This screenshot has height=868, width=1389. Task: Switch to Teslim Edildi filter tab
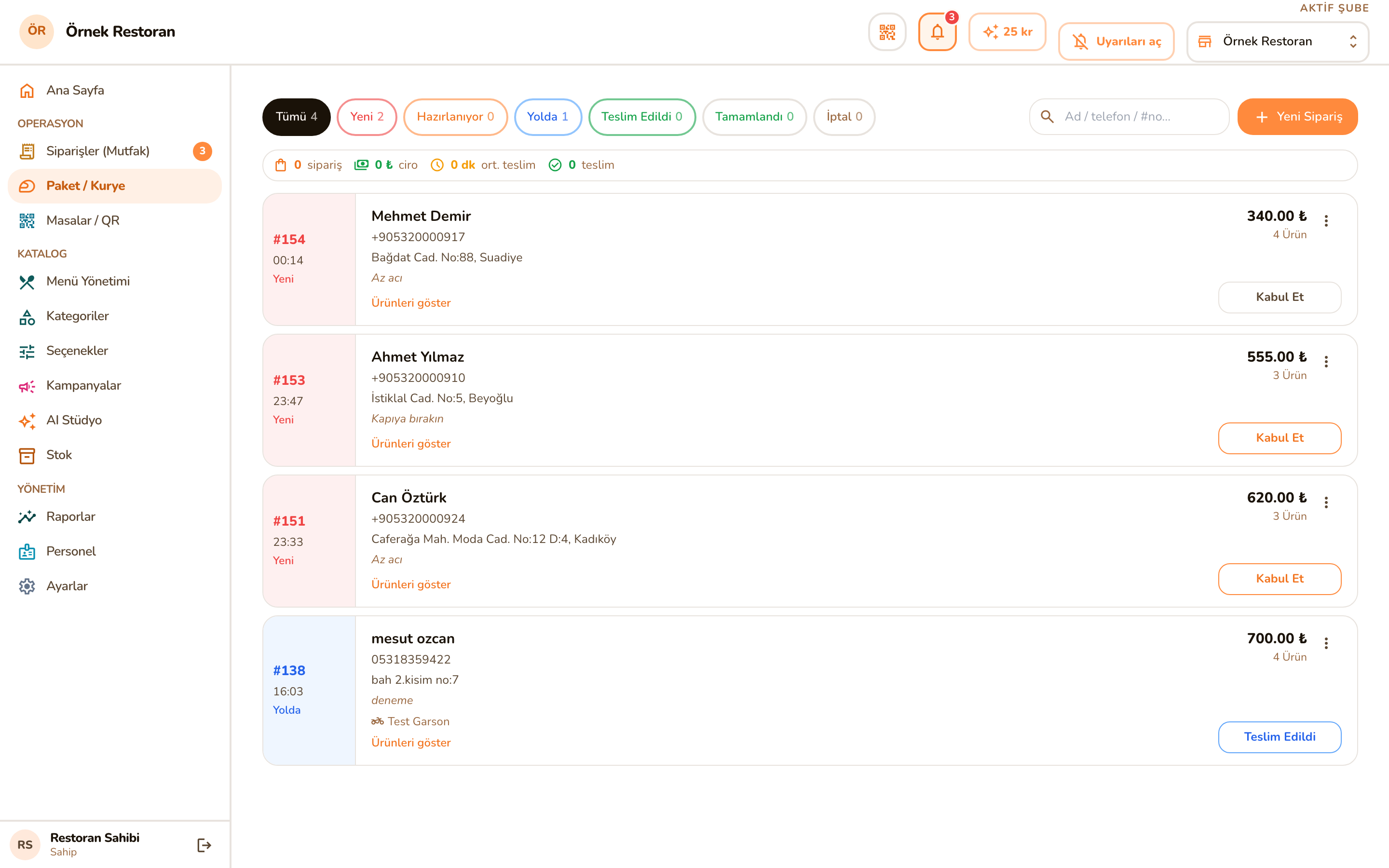(x=642, y=117)
